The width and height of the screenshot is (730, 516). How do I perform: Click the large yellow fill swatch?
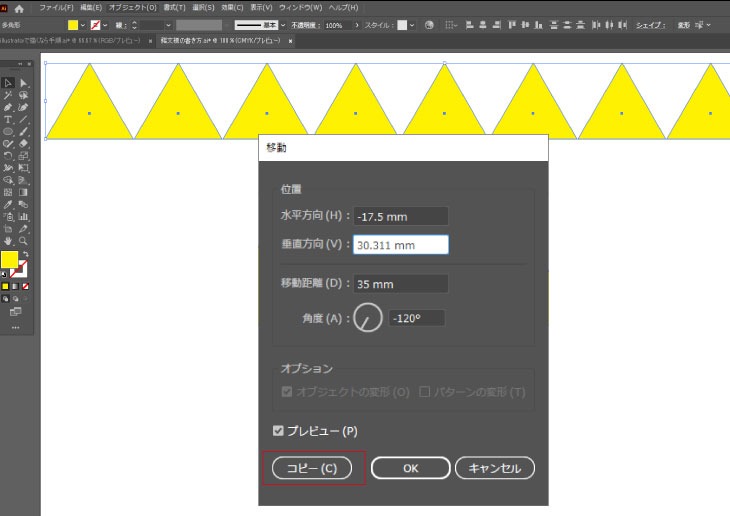click(9, 259)
